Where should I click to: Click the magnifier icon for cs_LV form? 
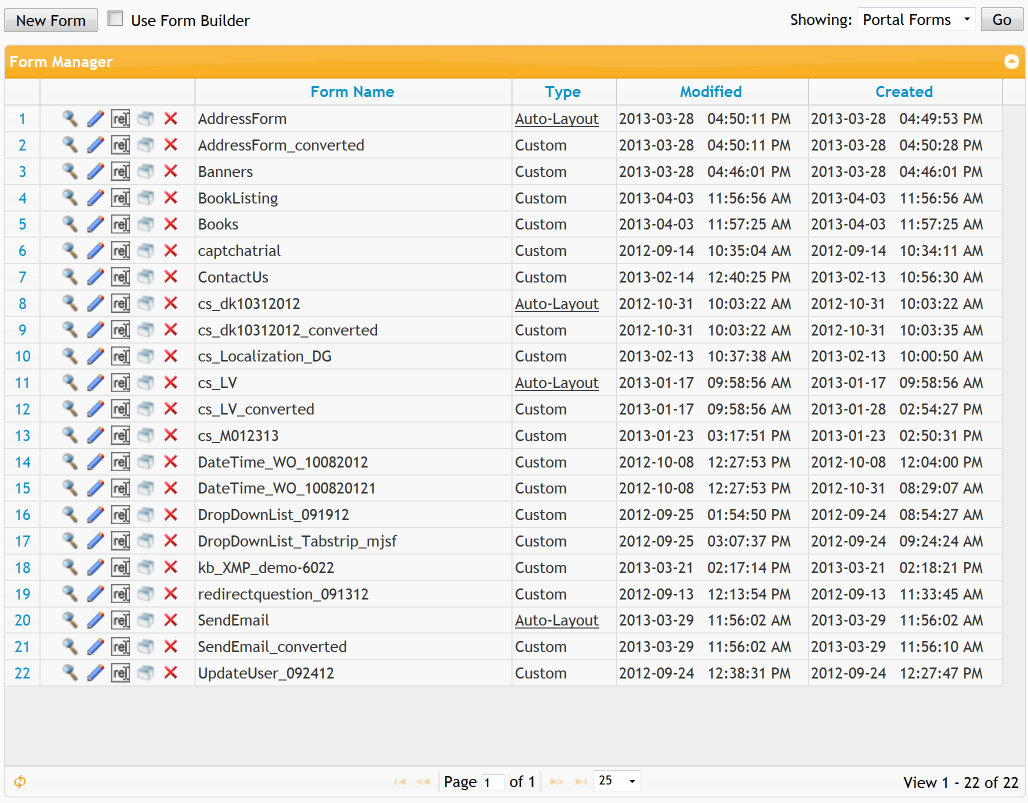click(x=69, y=383)
